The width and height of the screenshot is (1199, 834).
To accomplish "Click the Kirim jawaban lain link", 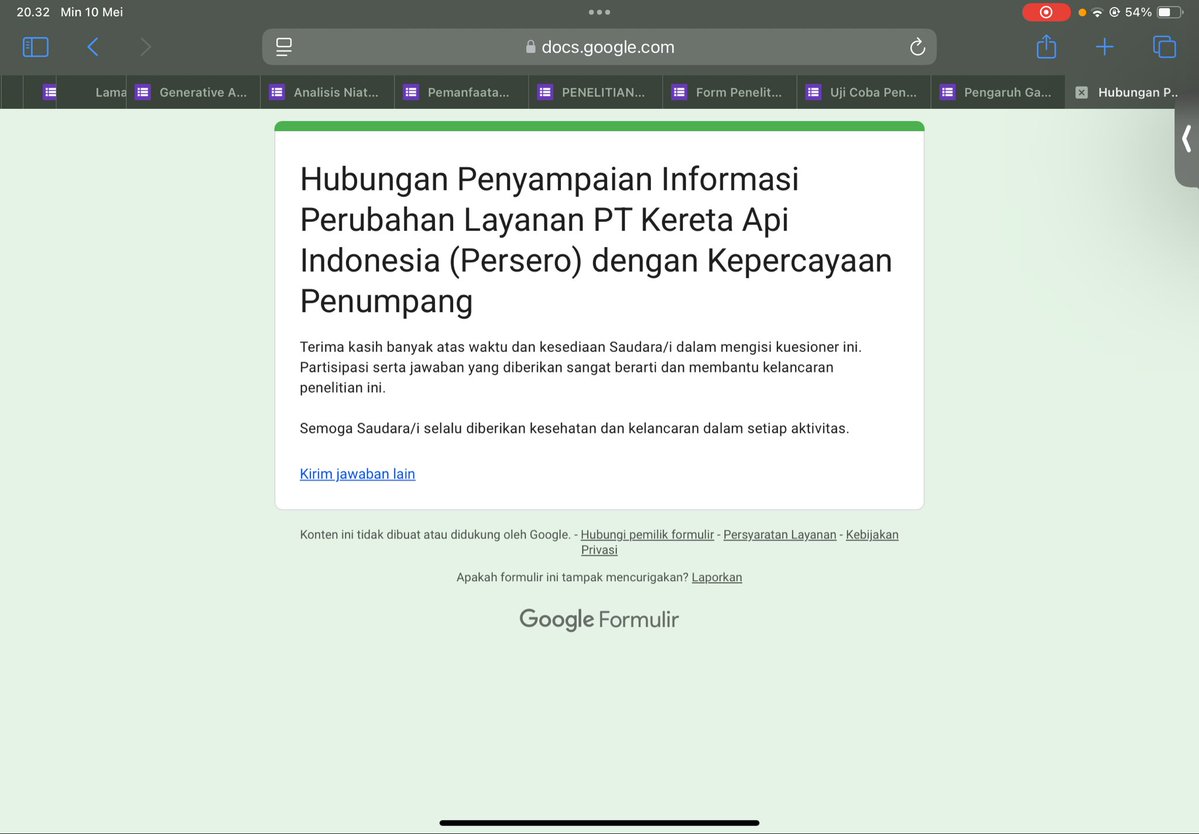I will pyautogui.click(x=357, y=474).
